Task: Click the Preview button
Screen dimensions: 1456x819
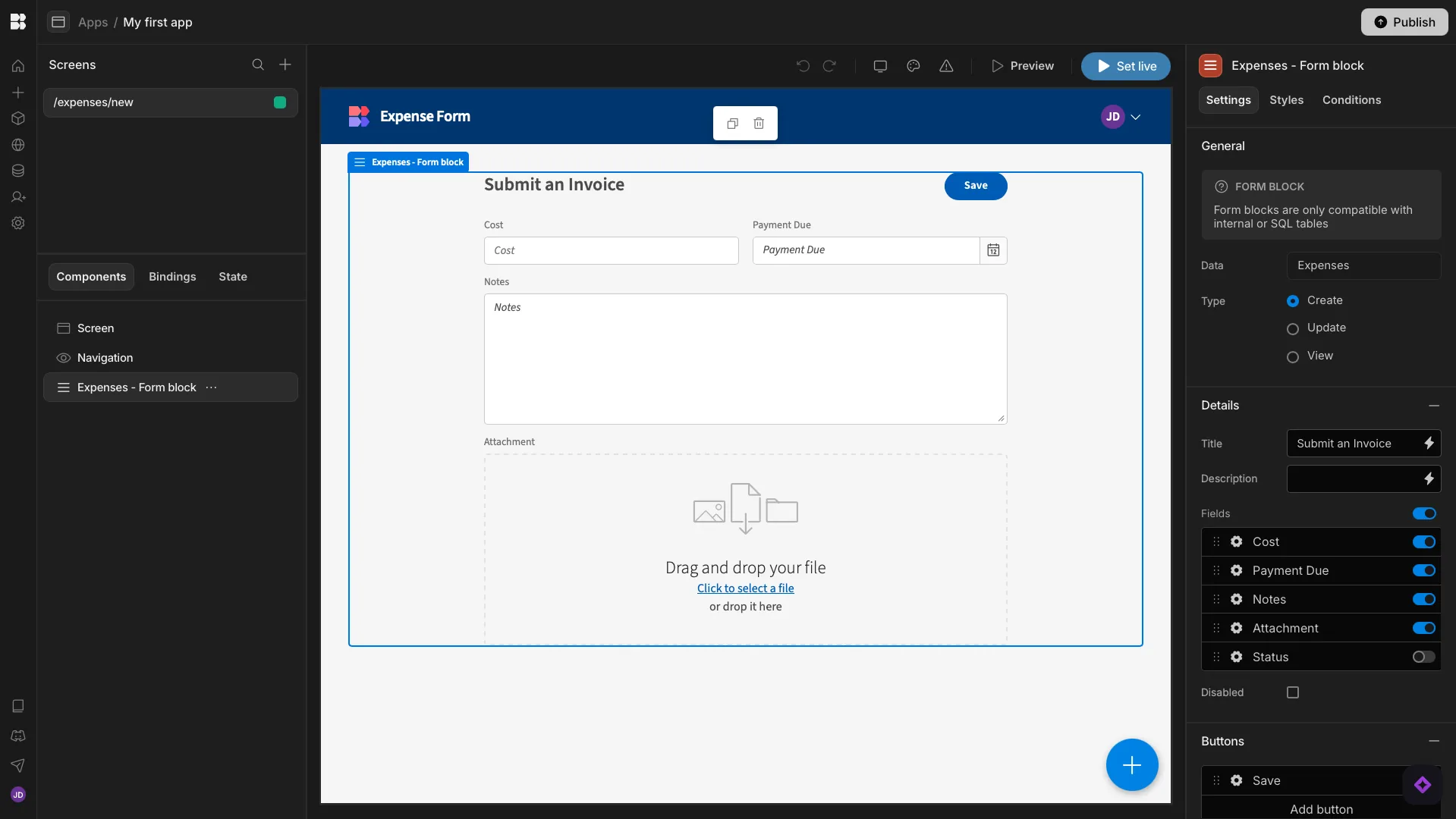Action: 1022,66
